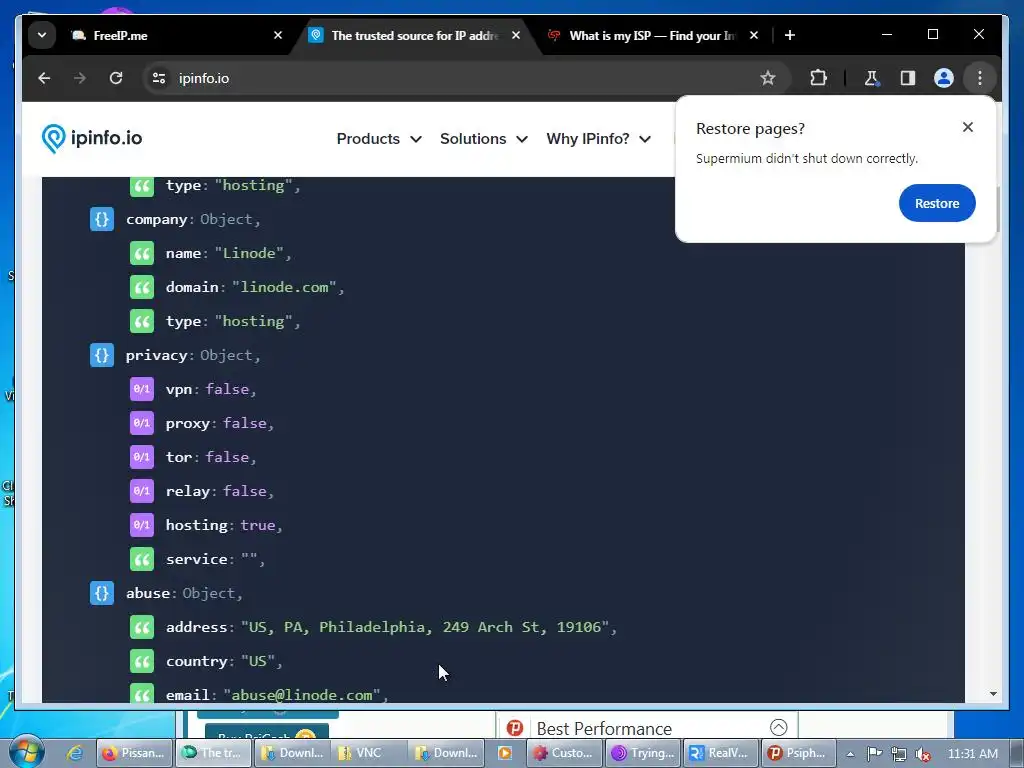The height and width of the screenshot is (768, 1024).
Task: Open the Trying... taskbar item
Action: tap(643, 753)
